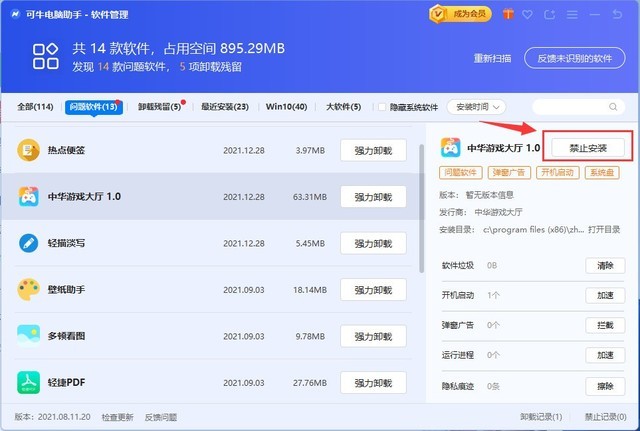
Task: Click the 中华游戏大厅 icon in list
Action: click(29, 197)
